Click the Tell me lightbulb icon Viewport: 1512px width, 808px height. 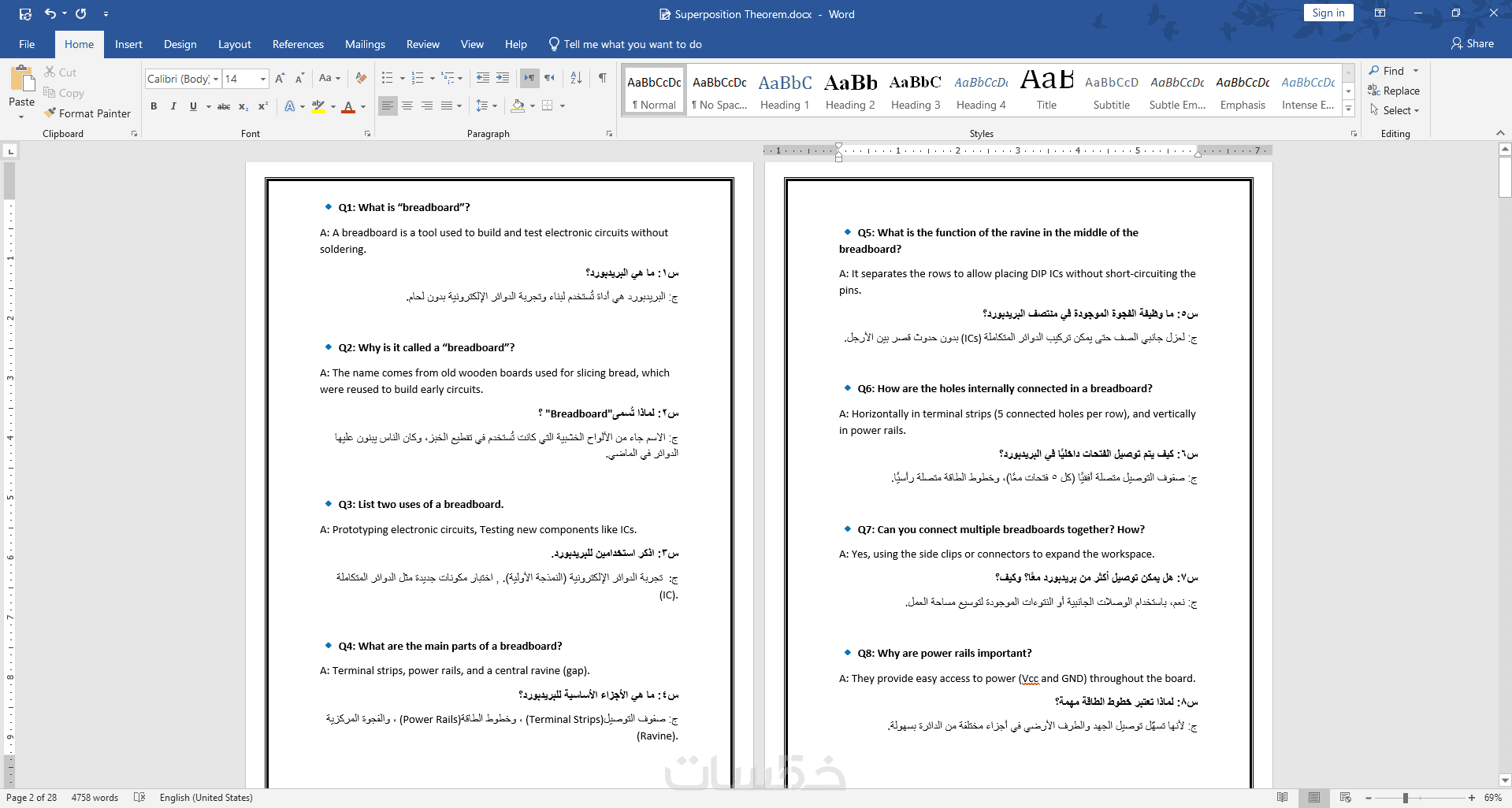click(554, 44)
